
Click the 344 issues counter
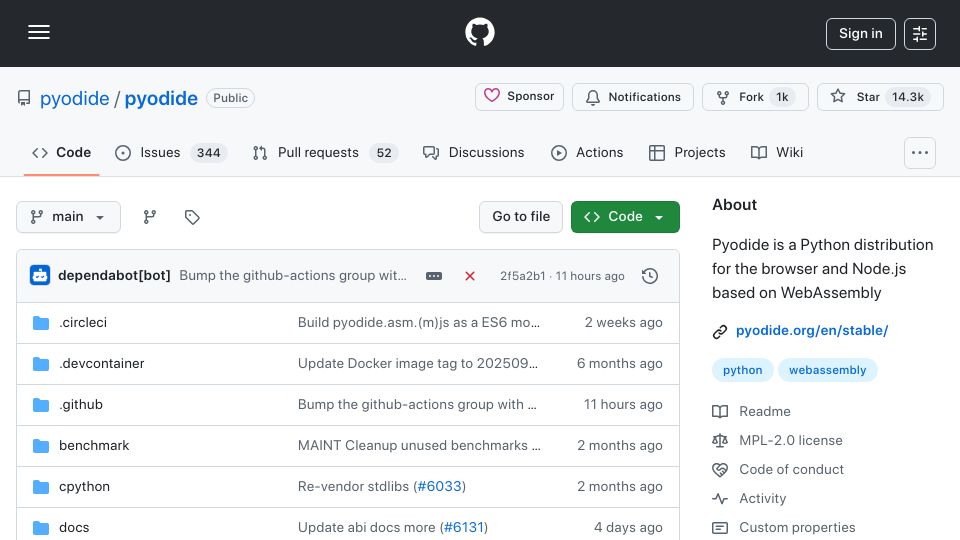coord(208,153)
